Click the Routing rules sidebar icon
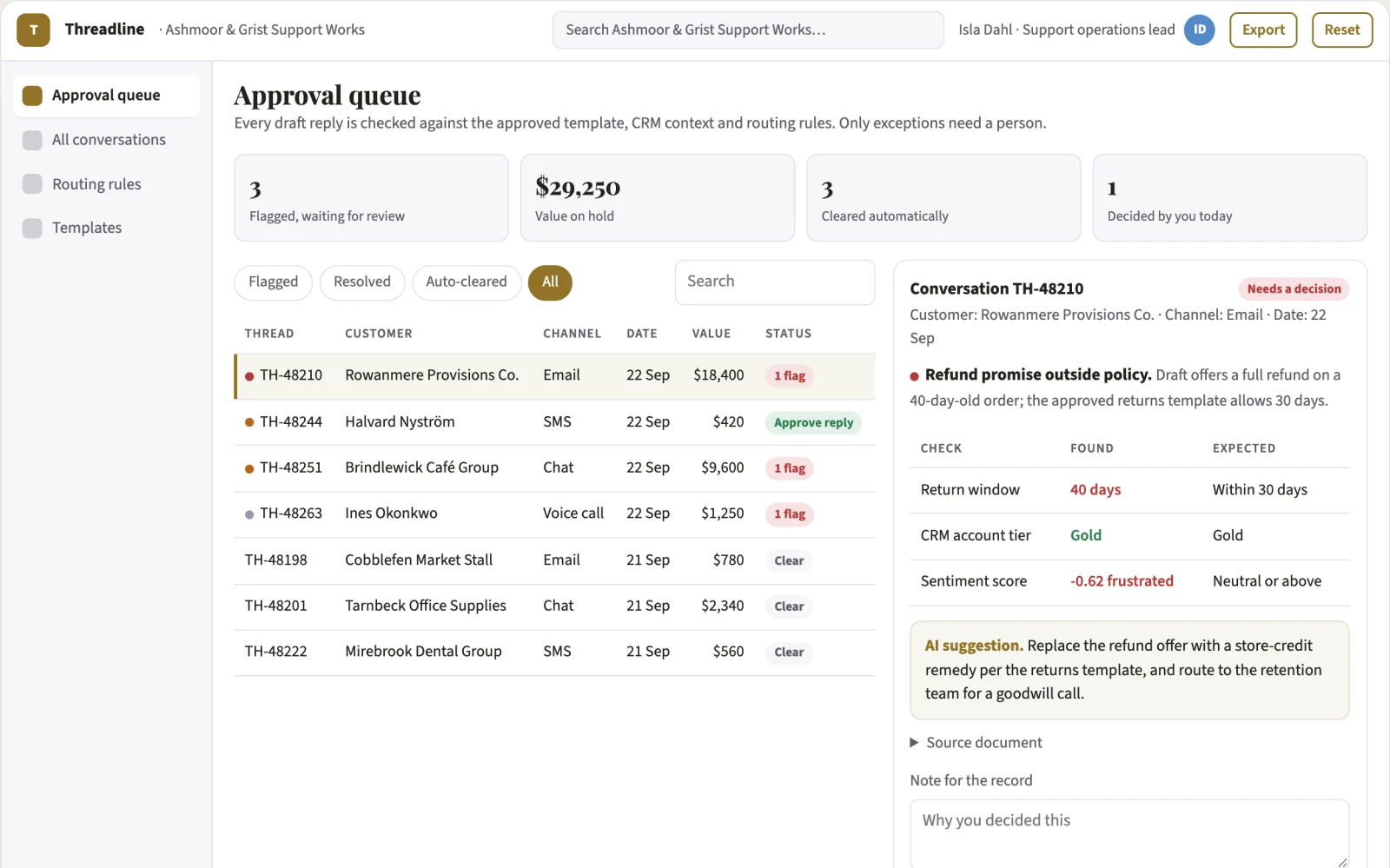This screenshot has height=868, width=1390. point(32,184)
